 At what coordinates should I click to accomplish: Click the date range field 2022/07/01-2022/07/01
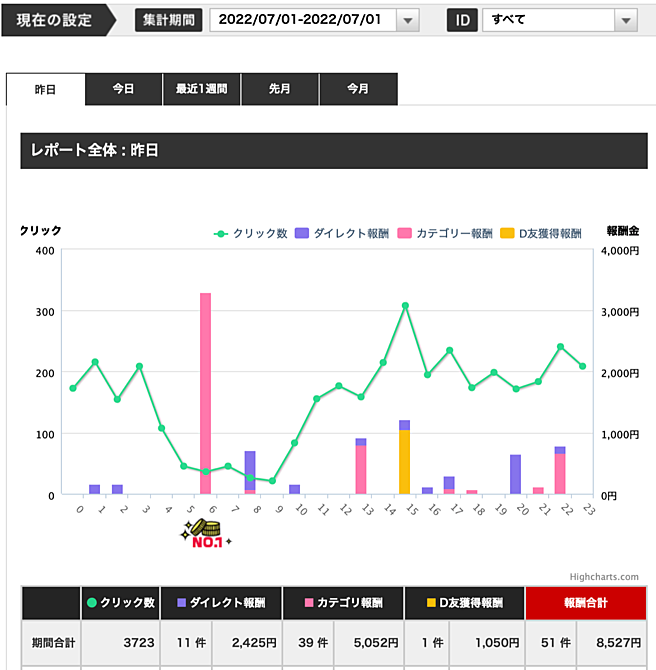point(303,20)
